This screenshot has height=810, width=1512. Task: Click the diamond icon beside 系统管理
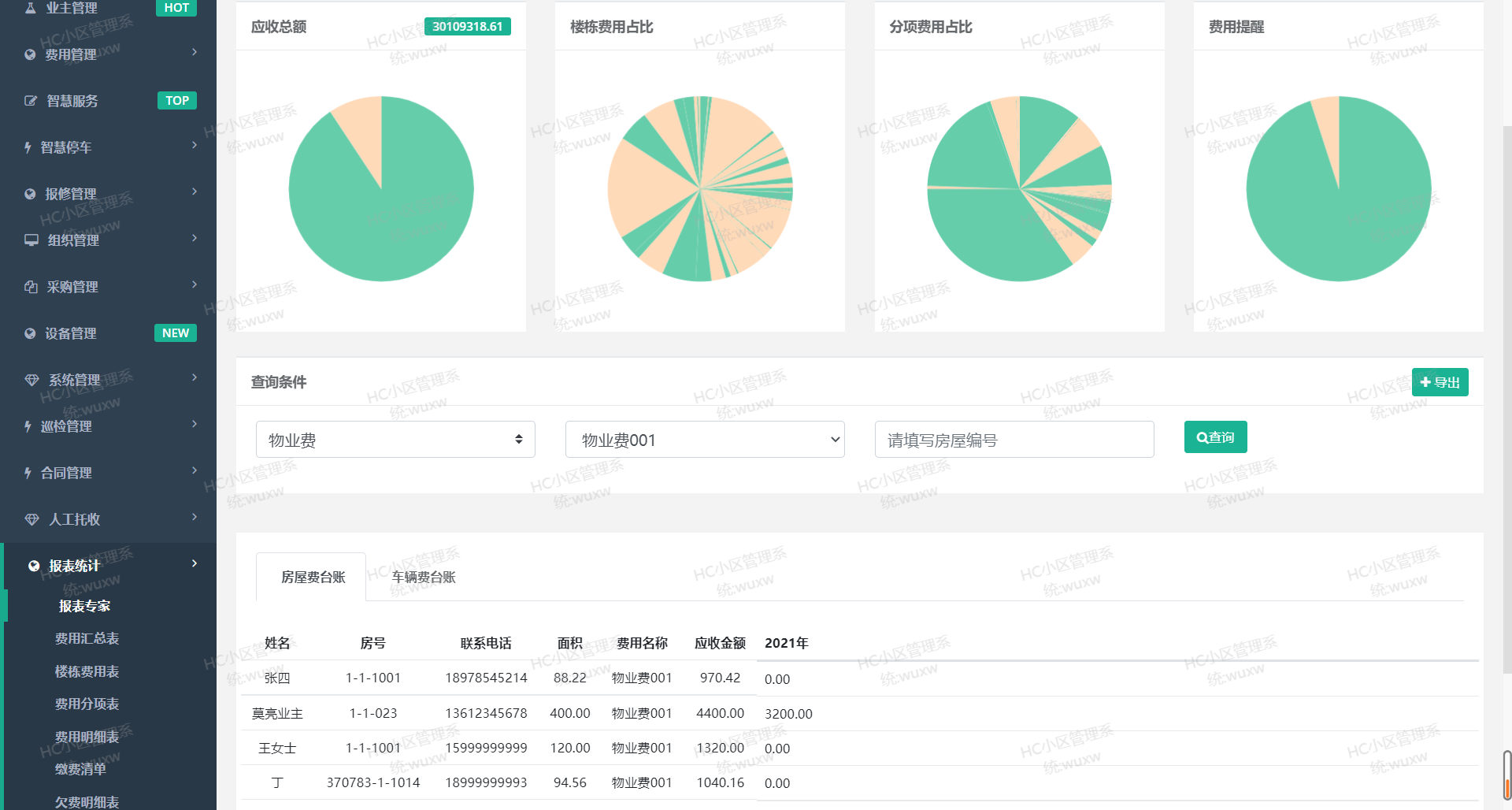point(31,380)
